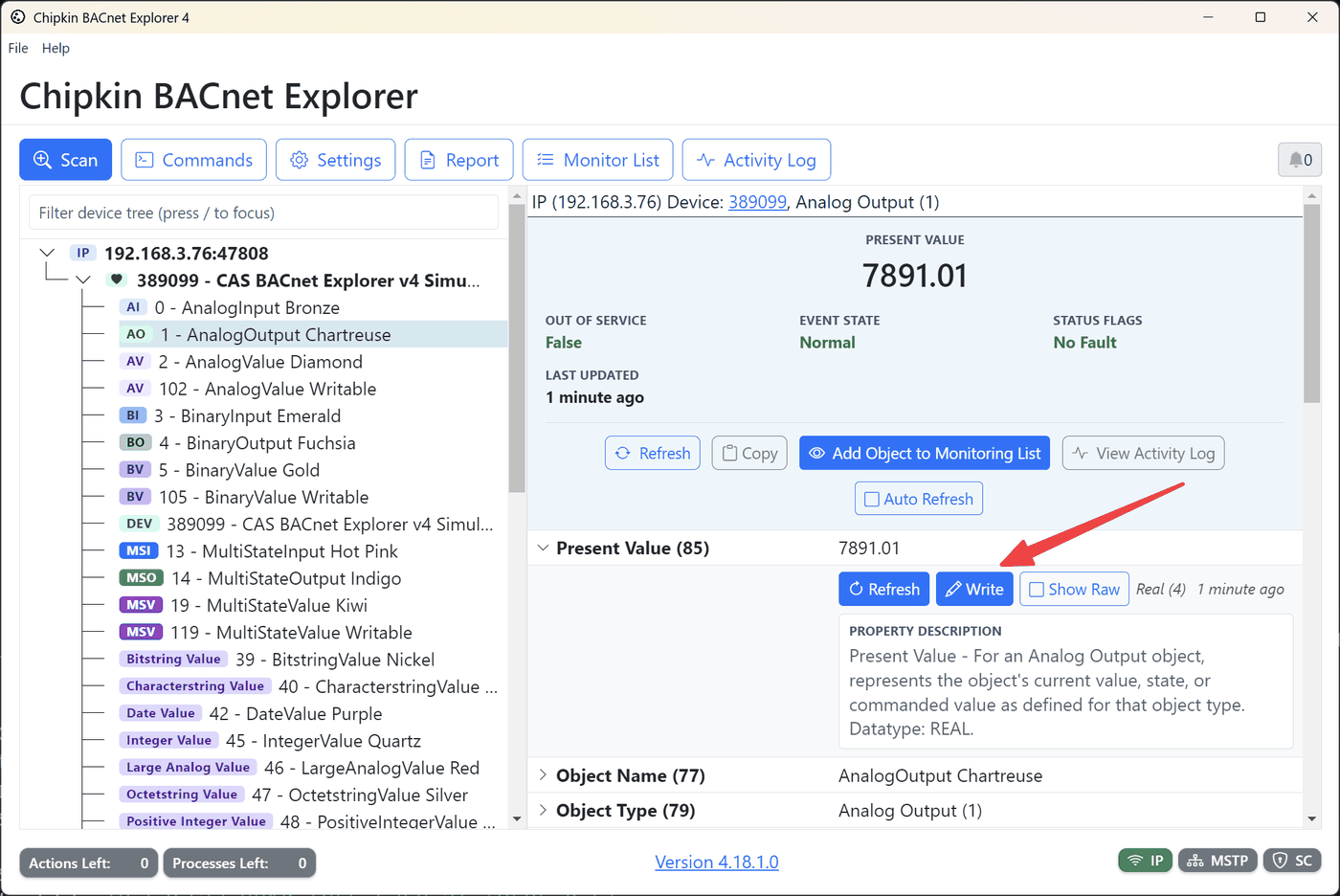
Task: Click the Scan button
Action: coord(65,160)
